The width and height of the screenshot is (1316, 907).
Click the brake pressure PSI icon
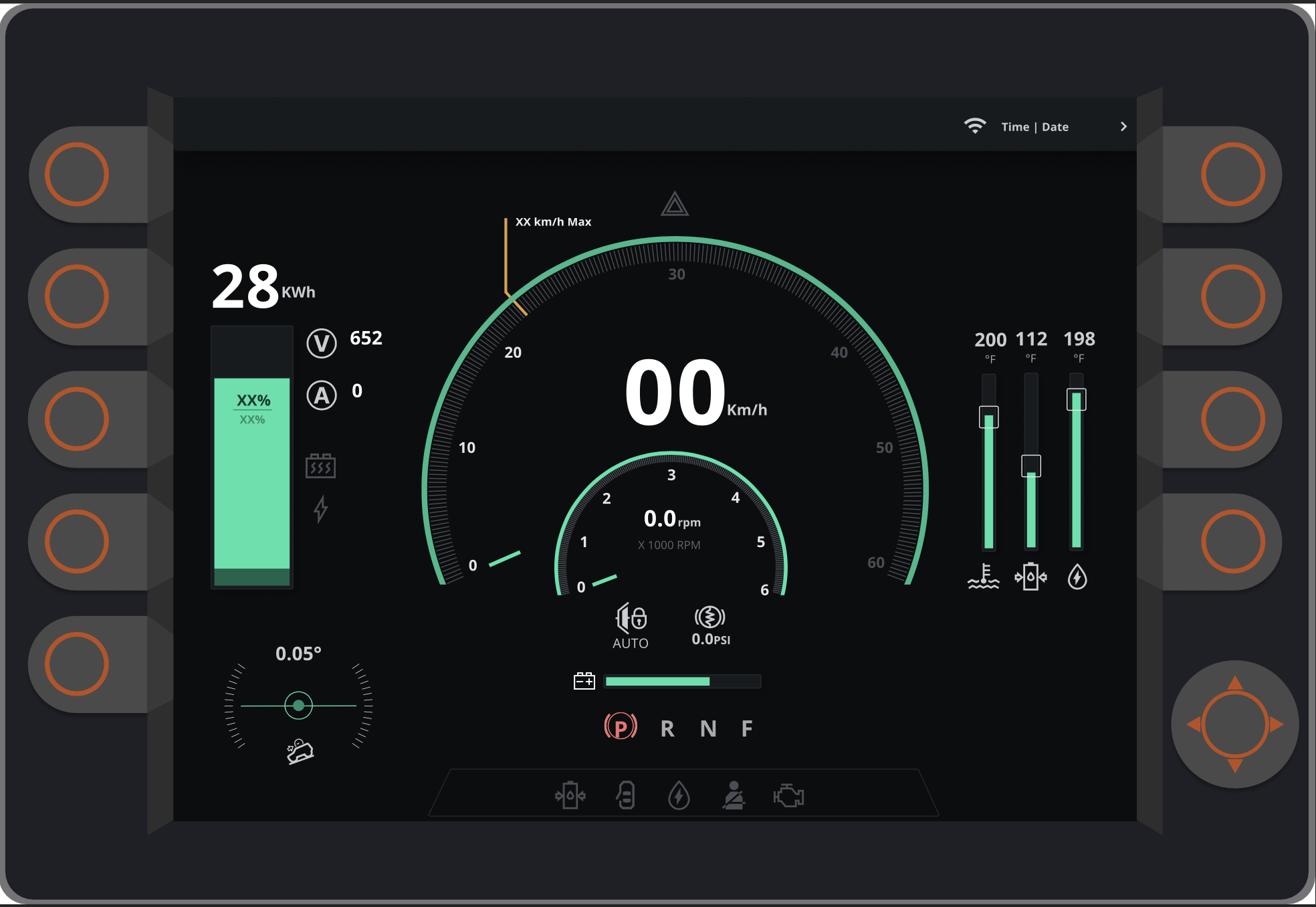pyautogui.click(x=709, y=617)
